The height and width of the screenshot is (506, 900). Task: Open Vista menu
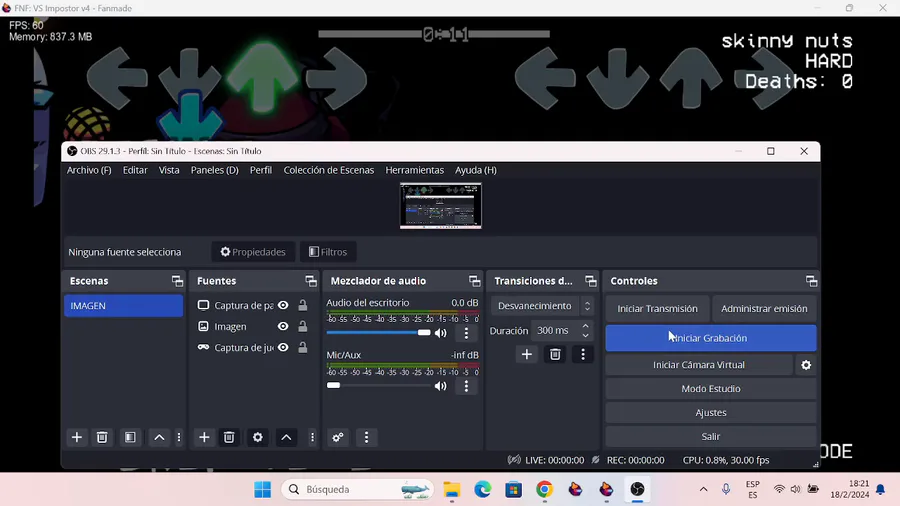pos(169,170)
